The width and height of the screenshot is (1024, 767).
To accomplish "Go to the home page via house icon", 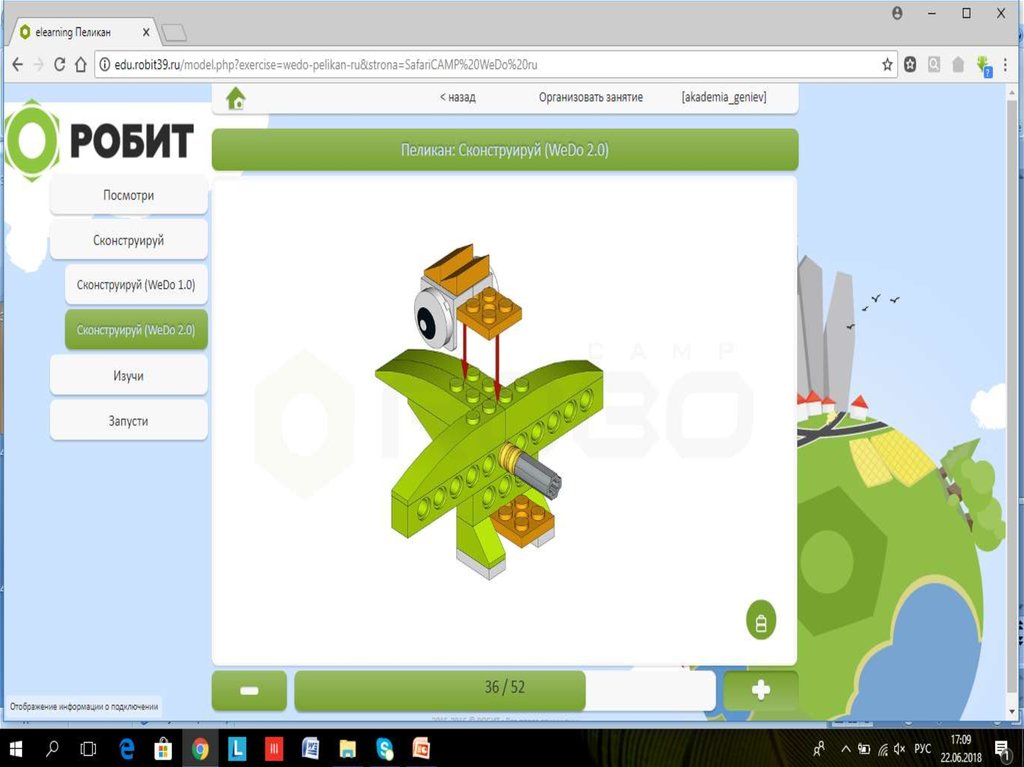I will pyautogui.click(x=236, y=99).
